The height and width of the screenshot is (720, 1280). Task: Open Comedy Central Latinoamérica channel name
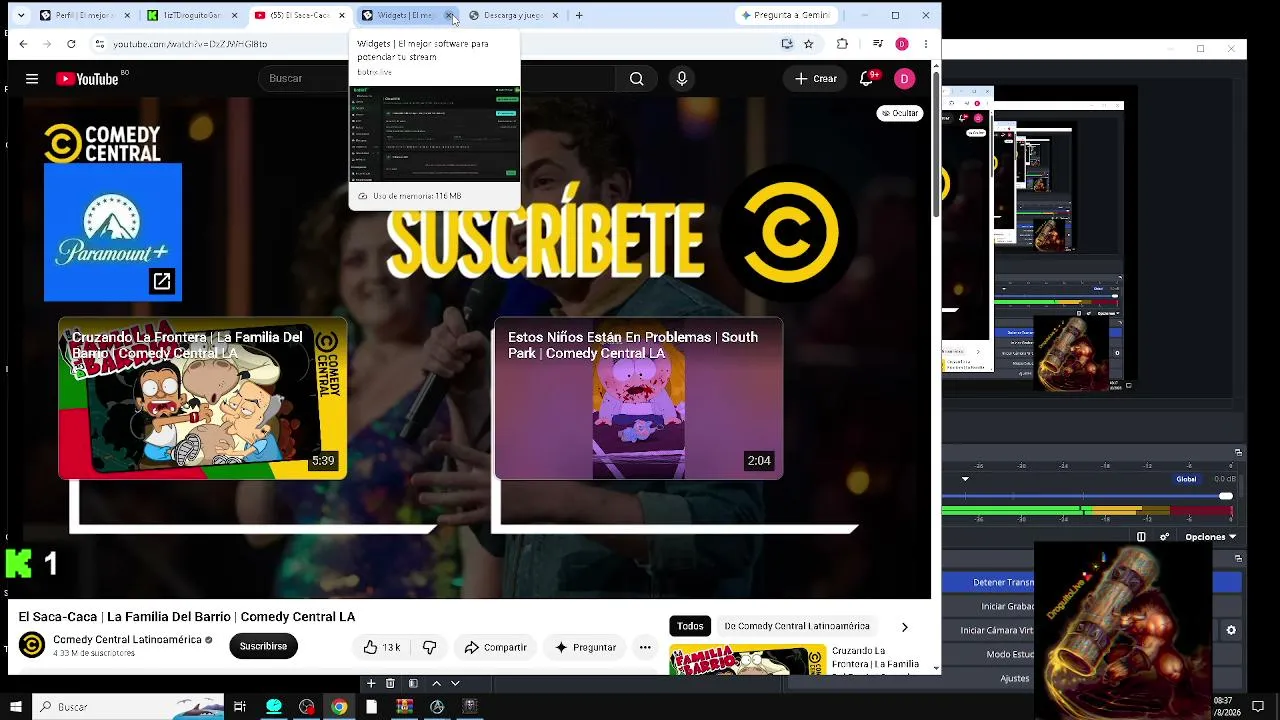(x=127, y=639)
